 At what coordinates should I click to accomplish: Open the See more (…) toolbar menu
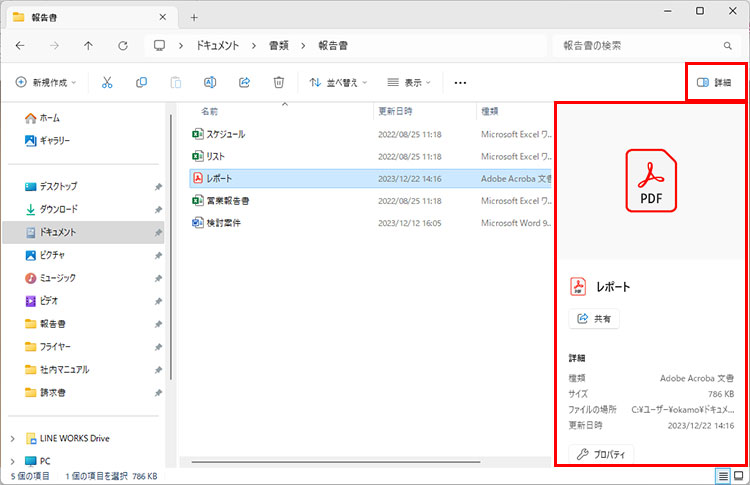tap(460, 82)
